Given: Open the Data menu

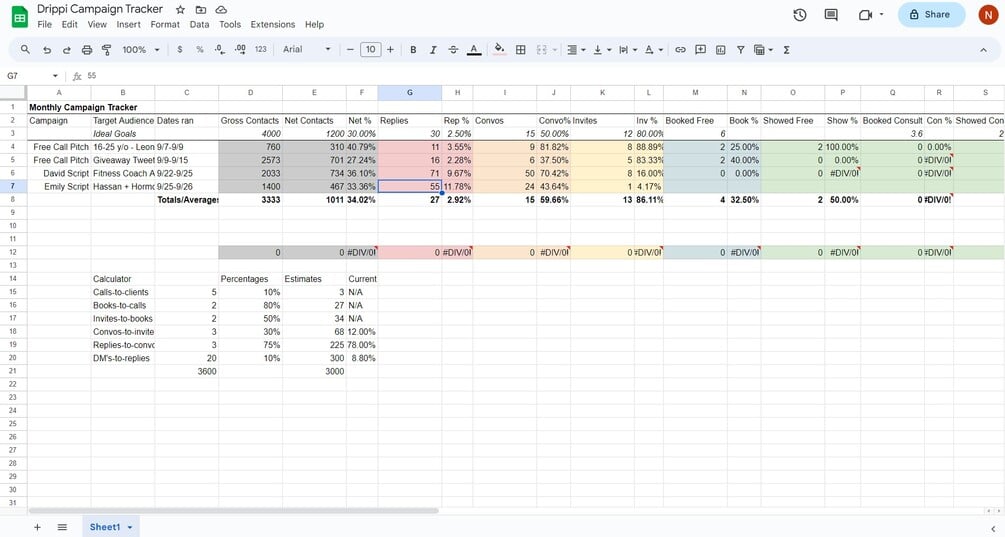Looking at the screenshot, I should (x=199, y=24).
